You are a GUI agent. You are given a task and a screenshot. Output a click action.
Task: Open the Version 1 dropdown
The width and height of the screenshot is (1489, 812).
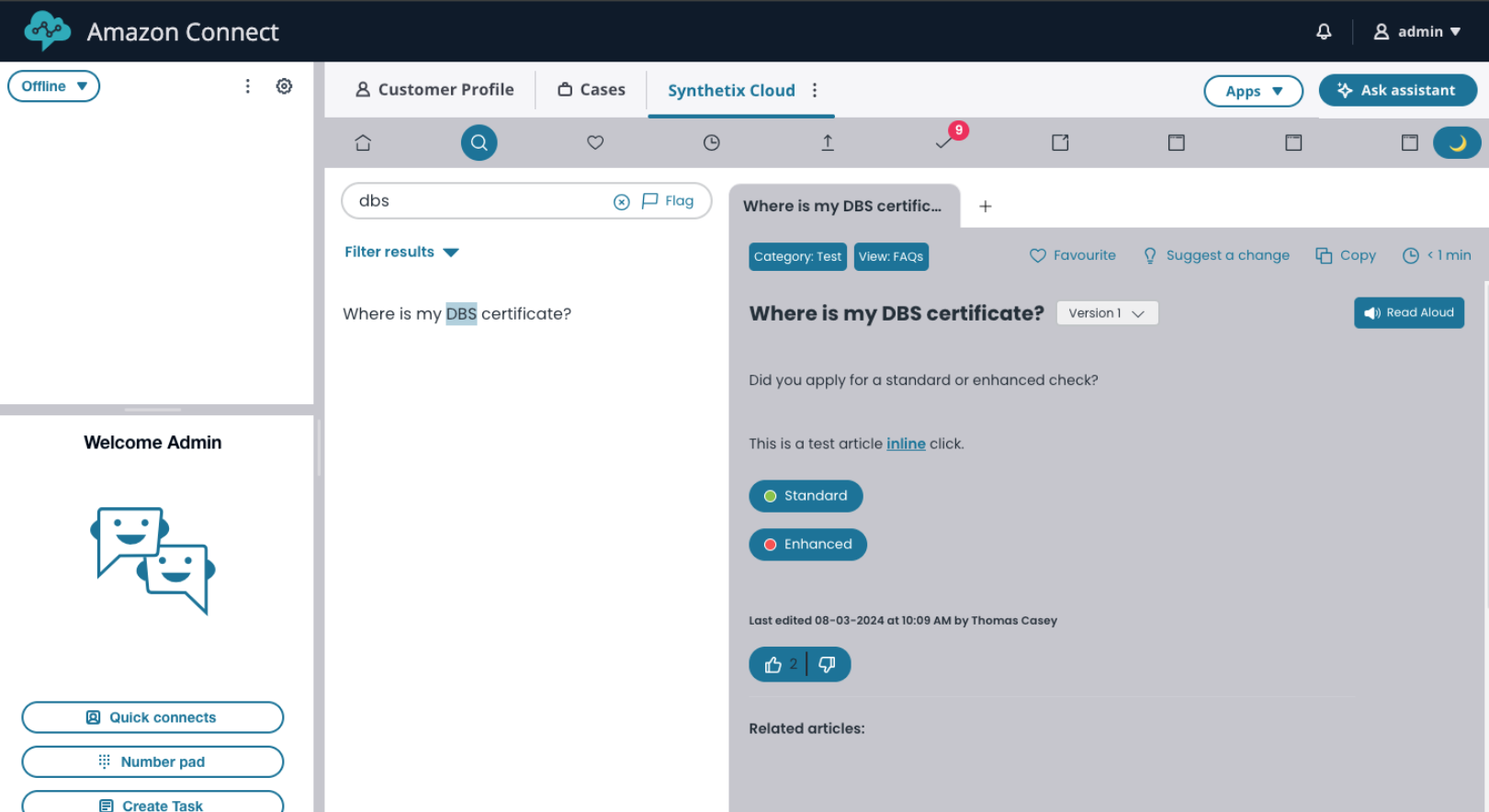[x=1107, y=313]
